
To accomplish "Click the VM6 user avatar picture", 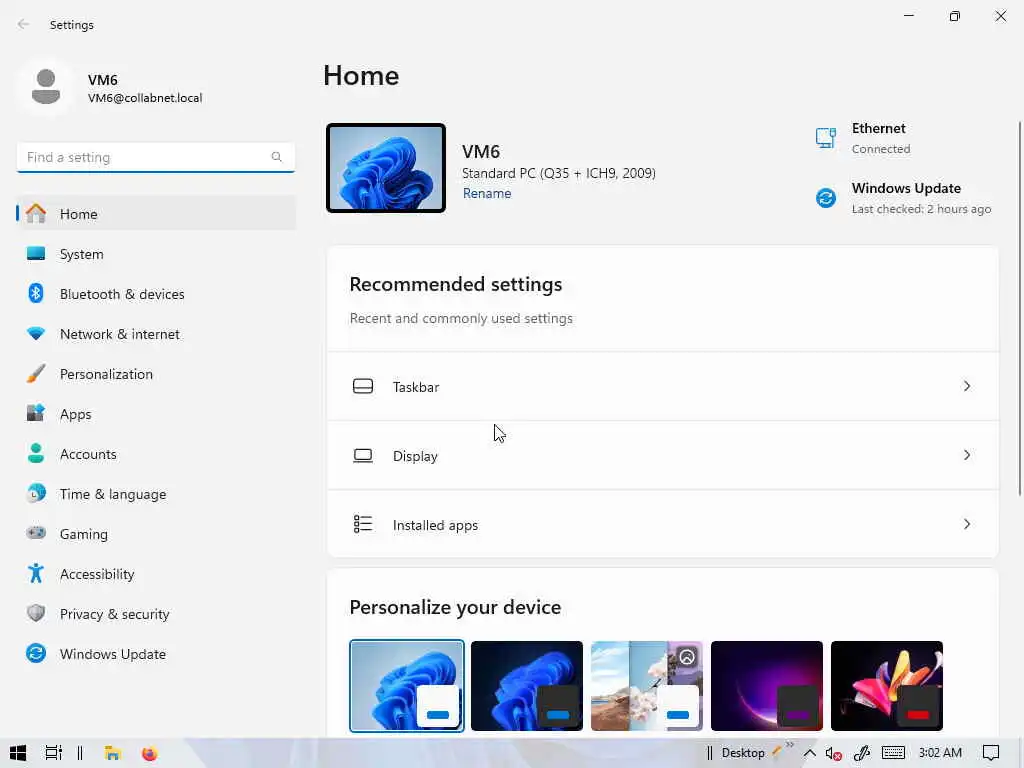I will (46, 87).
